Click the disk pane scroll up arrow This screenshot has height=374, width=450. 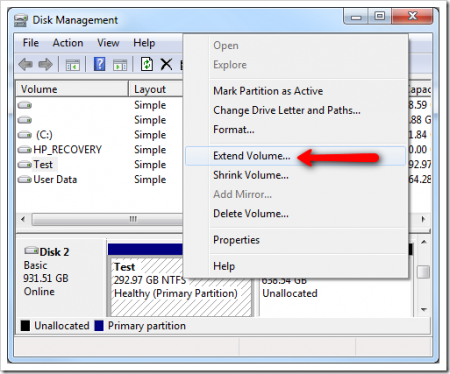point(424,242)
